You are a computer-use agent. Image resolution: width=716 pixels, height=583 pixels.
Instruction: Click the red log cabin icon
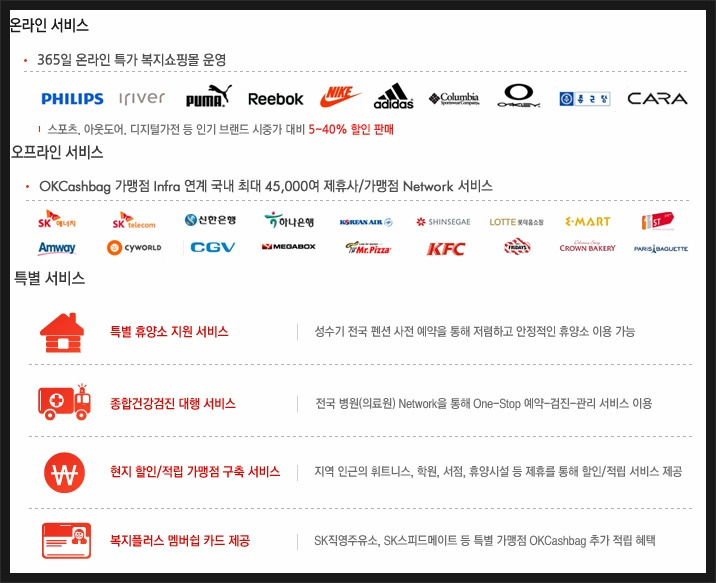[x=62, y=332]
